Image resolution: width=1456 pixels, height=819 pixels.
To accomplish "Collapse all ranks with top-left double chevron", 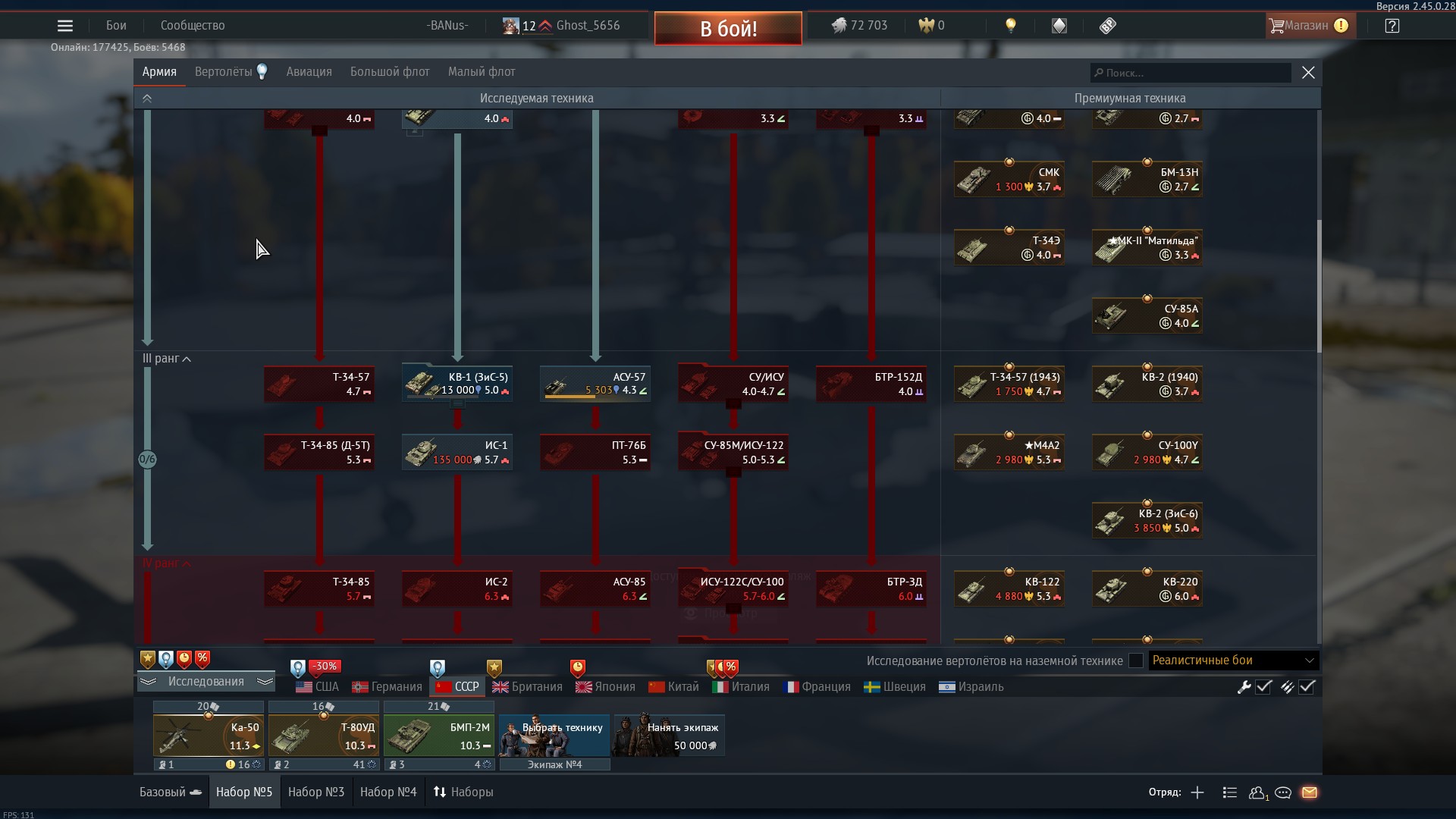I will pyautogui.click(x=147, y=99).
